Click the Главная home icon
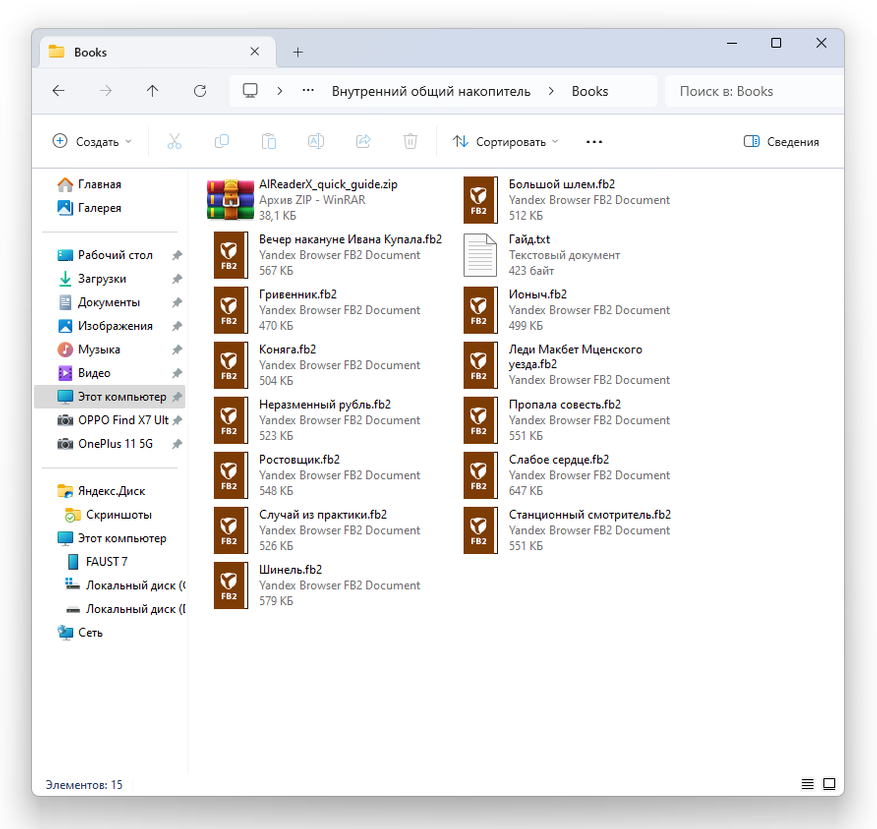The image size is (877, 829). tap(65, 184)
